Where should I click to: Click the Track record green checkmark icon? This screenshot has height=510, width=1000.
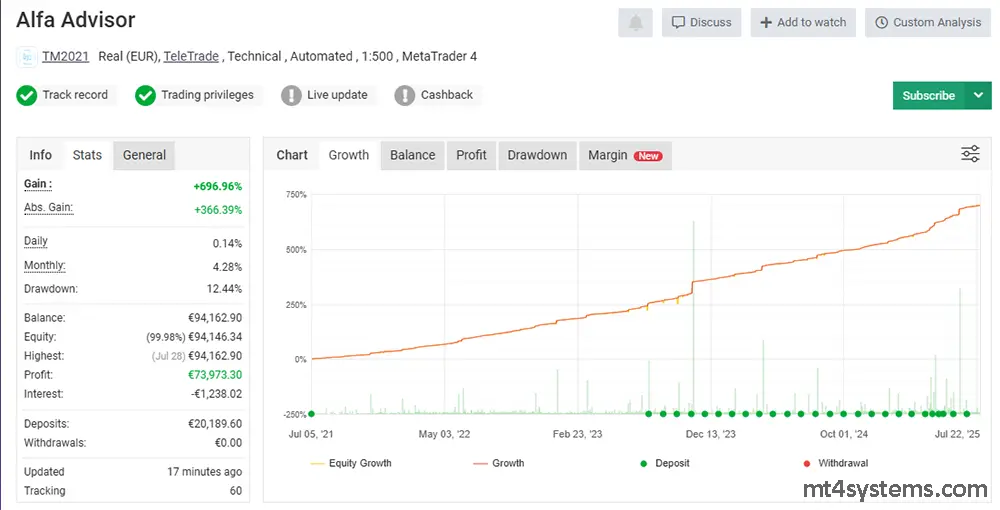(x=27, y=96)
